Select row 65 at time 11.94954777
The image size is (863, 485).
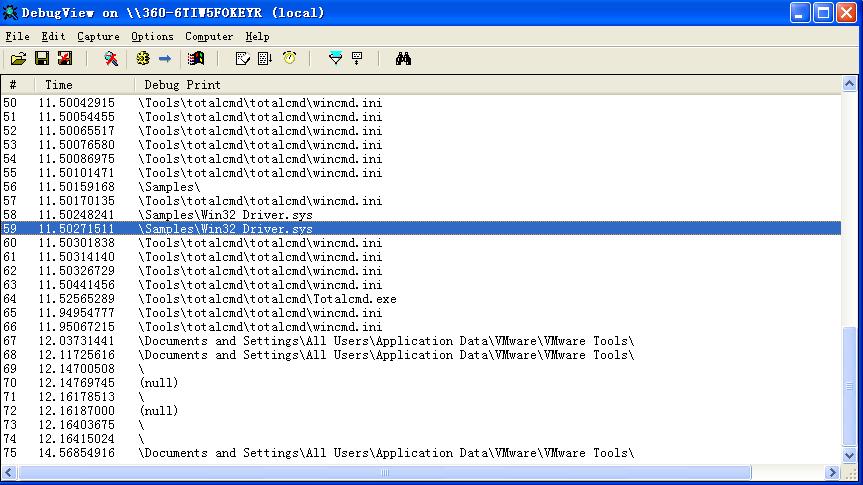tap(420, 313)
